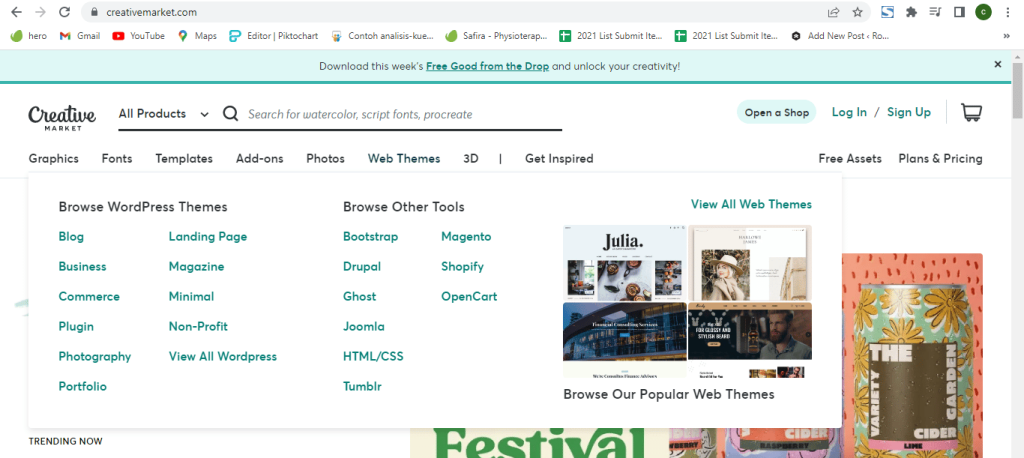Open the shopping cart icon
The width and height of the screenshot is (1024, 458).
pos(971,112)
